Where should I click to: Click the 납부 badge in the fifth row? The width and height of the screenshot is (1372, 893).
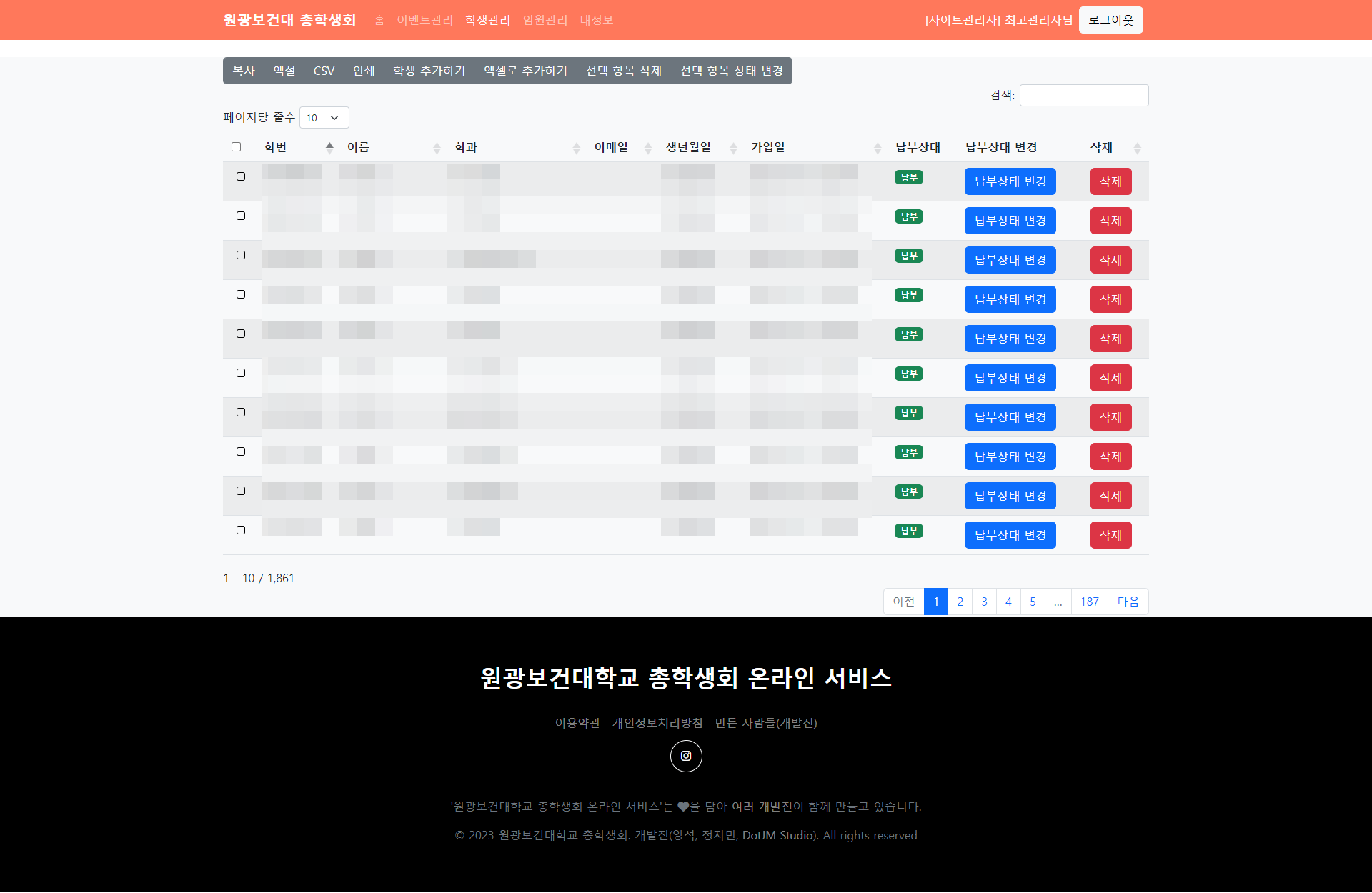point(909,334)
